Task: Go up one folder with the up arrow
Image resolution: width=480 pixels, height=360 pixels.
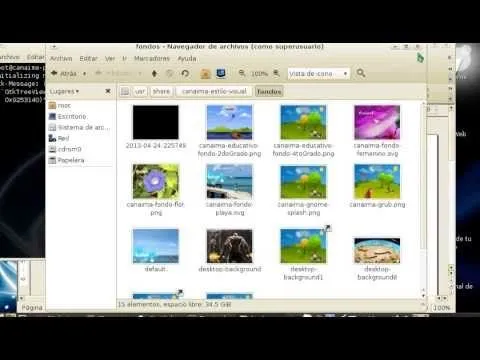Action: click(154, 73)
